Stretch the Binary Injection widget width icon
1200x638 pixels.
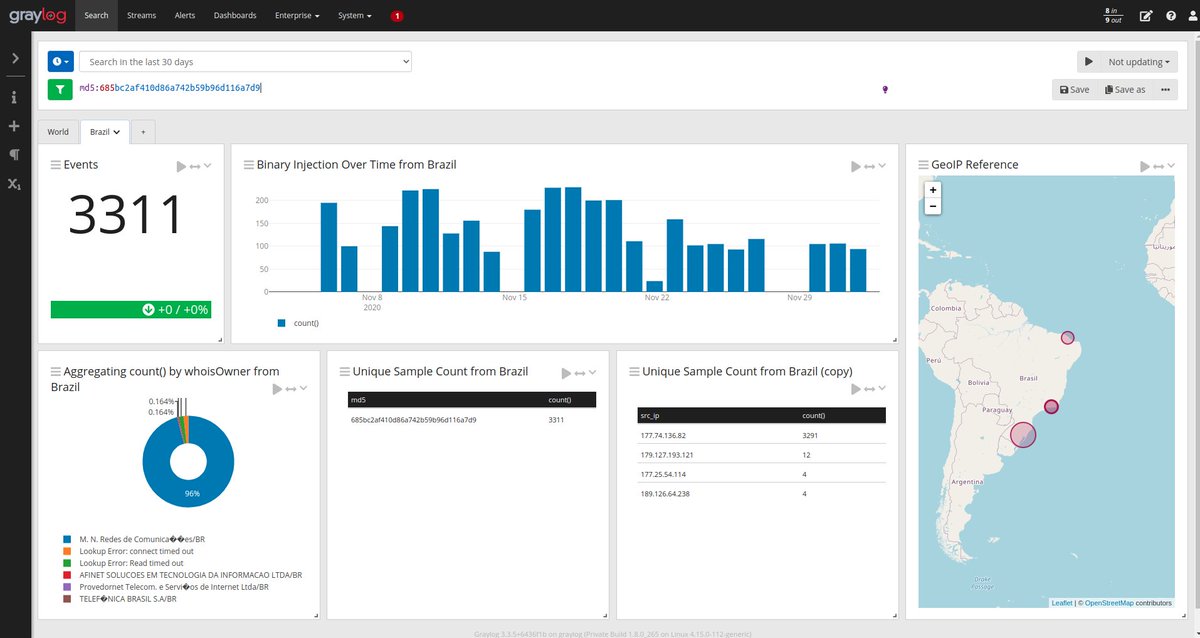870,166
